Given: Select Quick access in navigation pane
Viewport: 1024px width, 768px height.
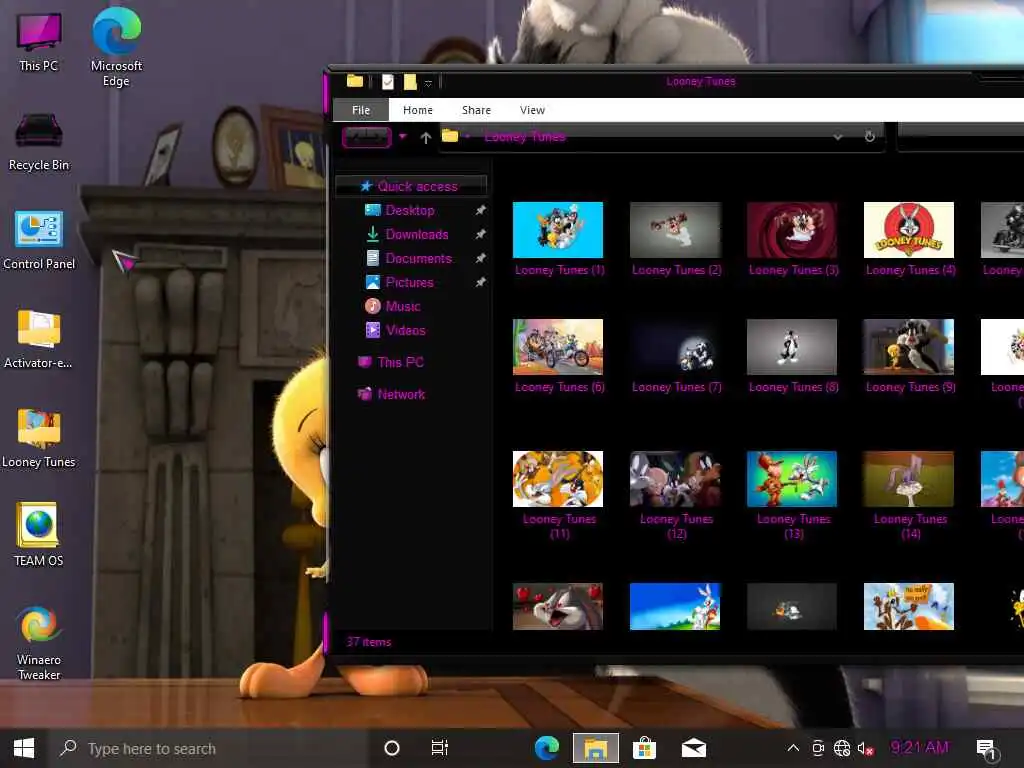Looking at the screenshot, I should coord(411,186).
